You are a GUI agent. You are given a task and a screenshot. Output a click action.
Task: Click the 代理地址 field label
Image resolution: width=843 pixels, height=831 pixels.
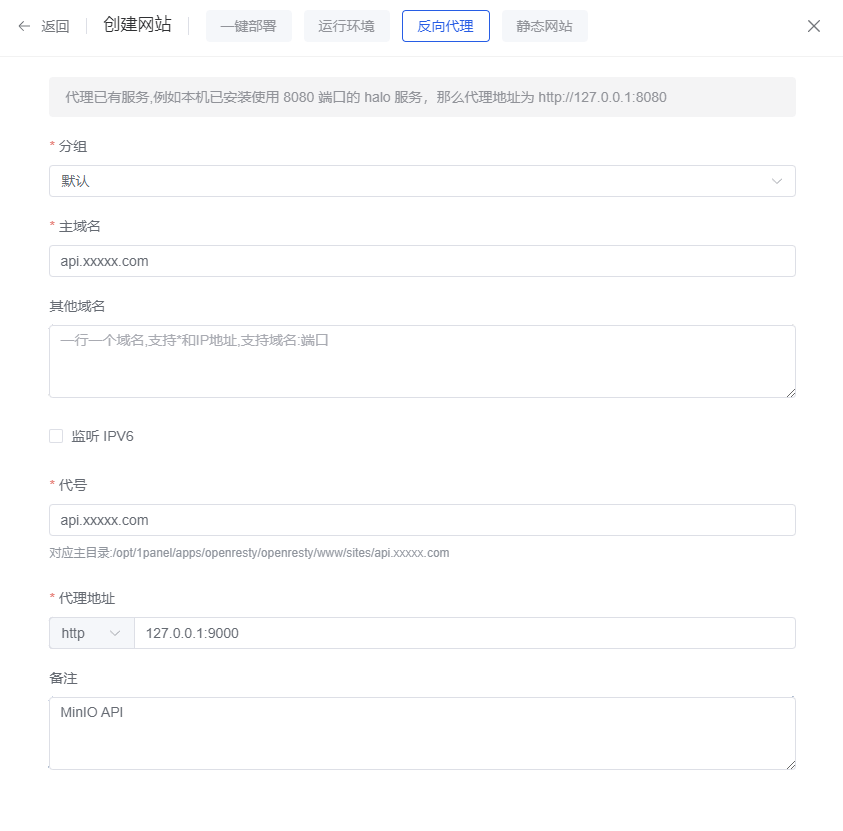point(87,598)
